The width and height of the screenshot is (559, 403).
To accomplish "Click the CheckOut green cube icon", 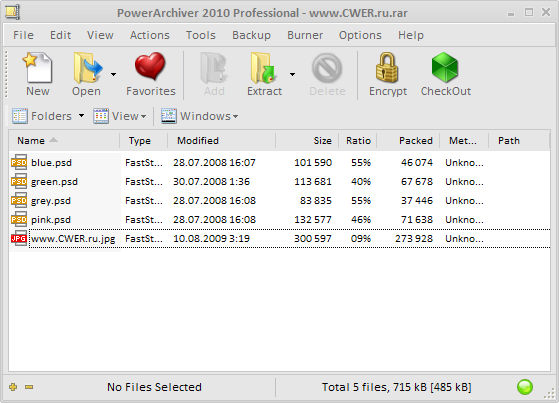I will 445,67.
